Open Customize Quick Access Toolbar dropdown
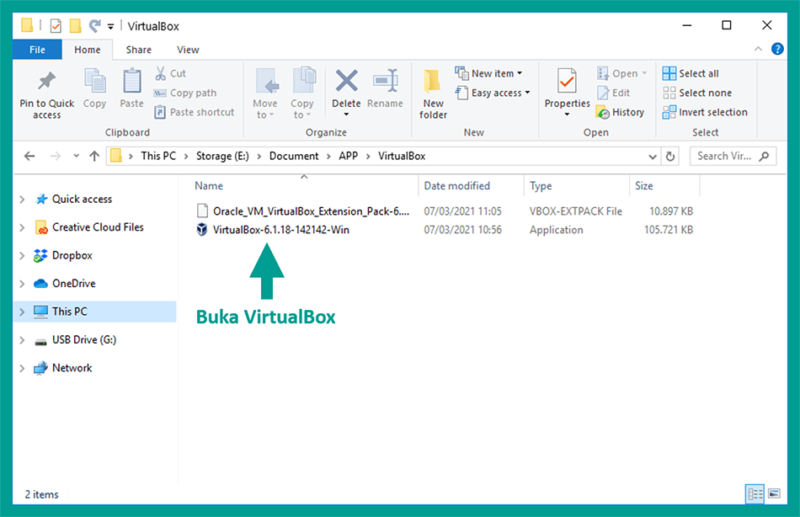The image size is (800, 517). click(x=110, y=26)
